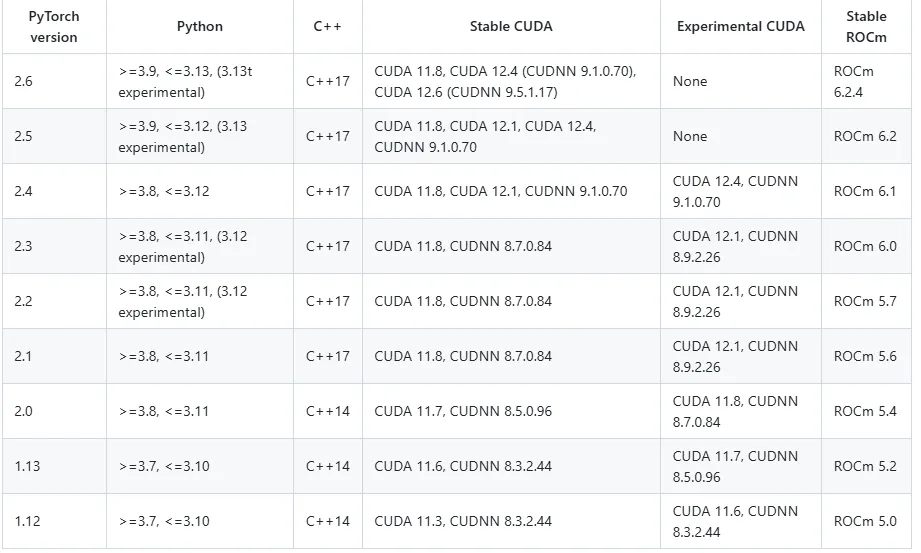The image size is (921, 553).
Task: Click Python cell in the 2.0 row
Action: point(200,411)
